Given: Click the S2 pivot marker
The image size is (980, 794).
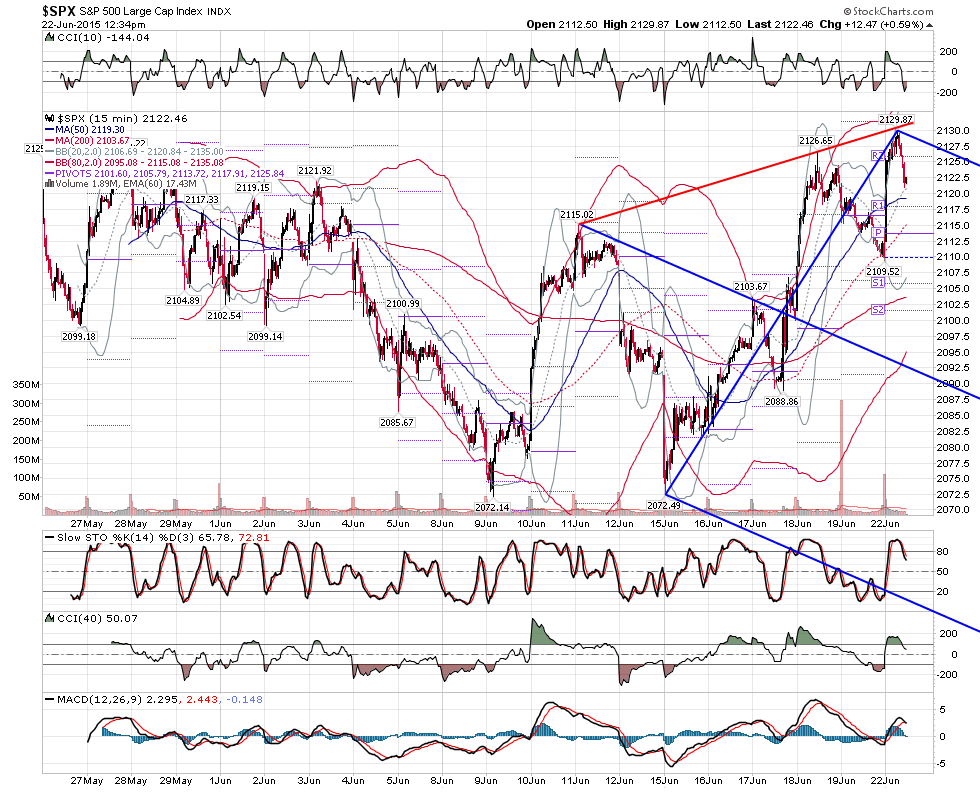Looking at the screenshot, I should click(878, 309).
